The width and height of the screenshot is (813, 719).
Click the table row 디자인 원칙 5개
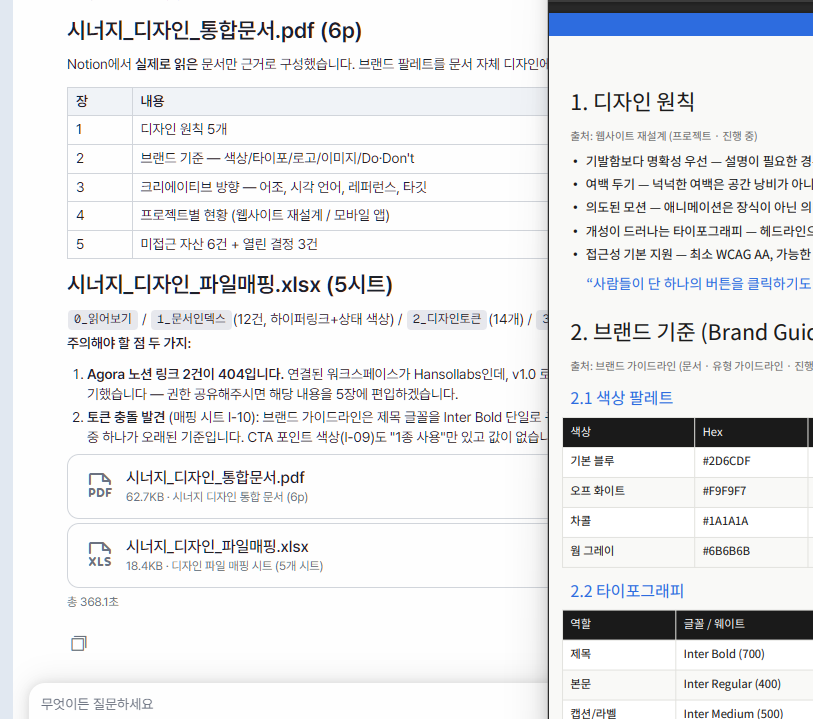tap(307, 129)
